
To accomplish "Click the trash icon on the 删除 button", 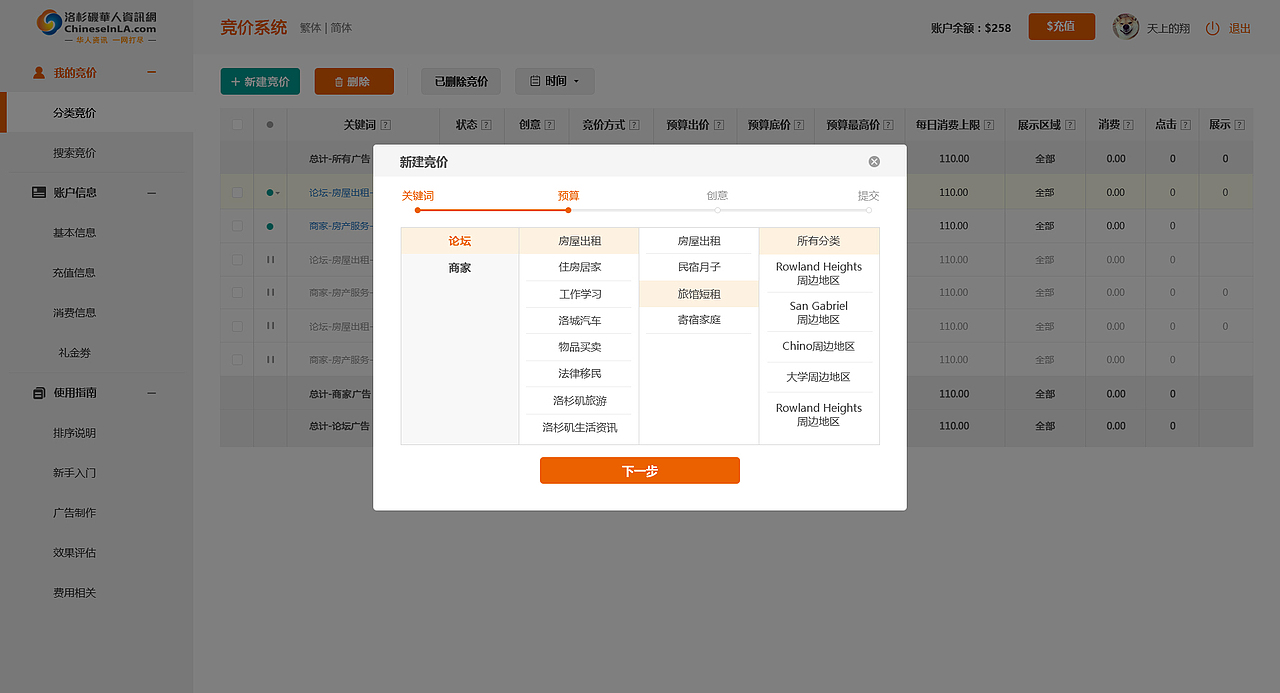I will [338, 81].
